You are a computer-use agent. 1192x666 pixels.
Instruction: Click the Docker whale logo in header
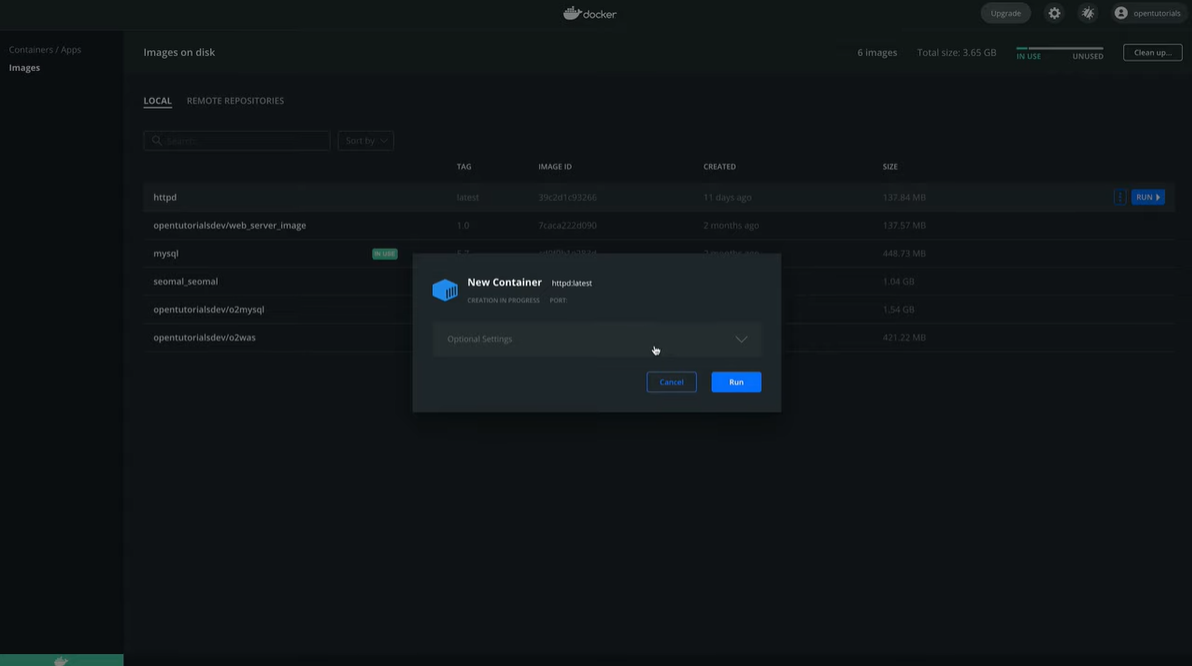[x=590, y=13]
